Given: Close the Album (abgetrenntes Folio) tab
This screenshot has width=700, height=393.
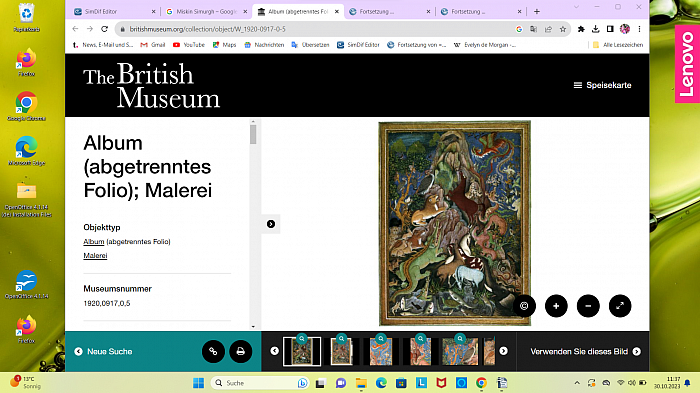Looking at the screenshot, I should click(337, 12).
